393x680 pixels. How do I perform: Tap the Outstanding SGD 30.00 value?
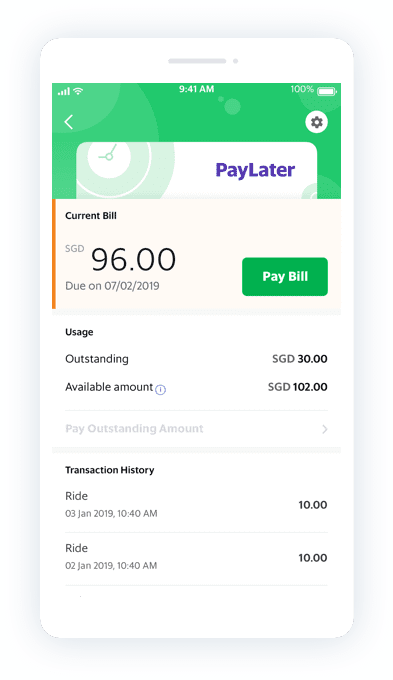tap(299, 359)
